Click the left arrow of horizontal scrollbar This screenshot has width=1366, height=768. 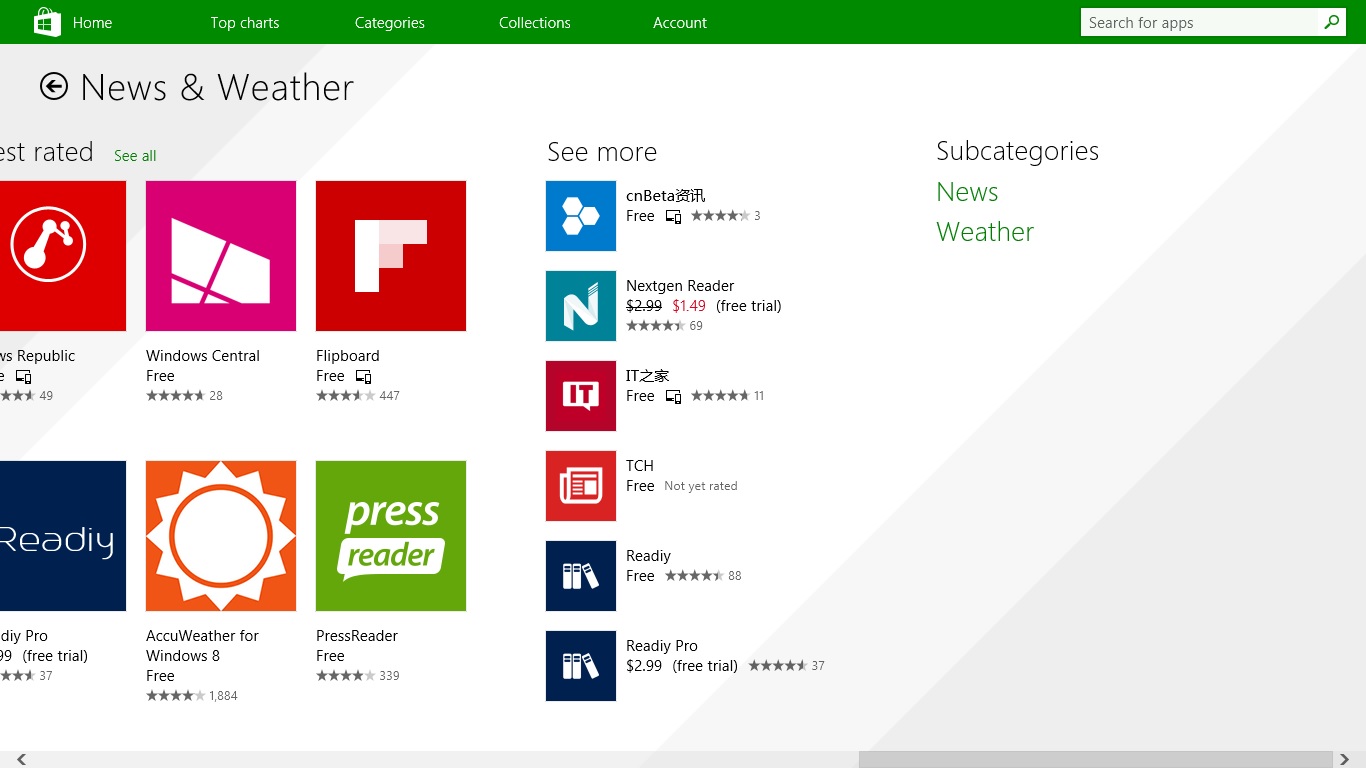(21, 760)
